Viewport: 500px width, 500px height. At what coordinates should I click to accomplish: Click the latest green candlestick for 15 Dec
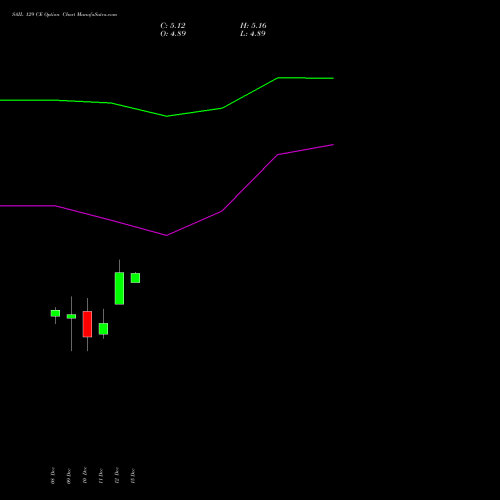[135, 278]
